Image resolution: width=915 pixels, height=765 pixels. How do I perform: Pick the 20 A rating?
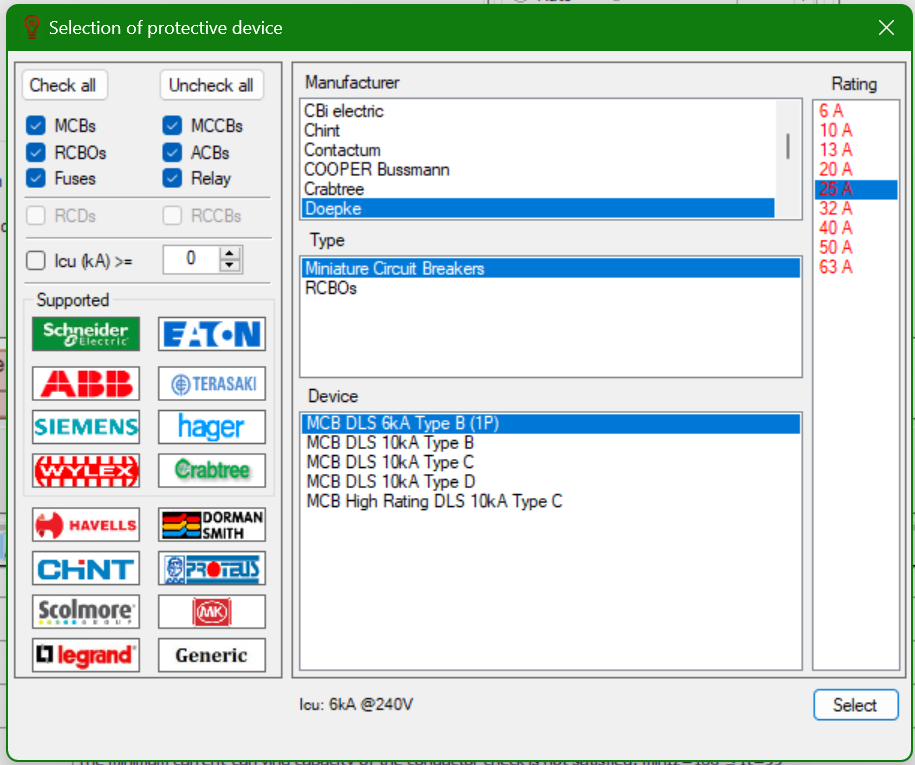point(855,169)
